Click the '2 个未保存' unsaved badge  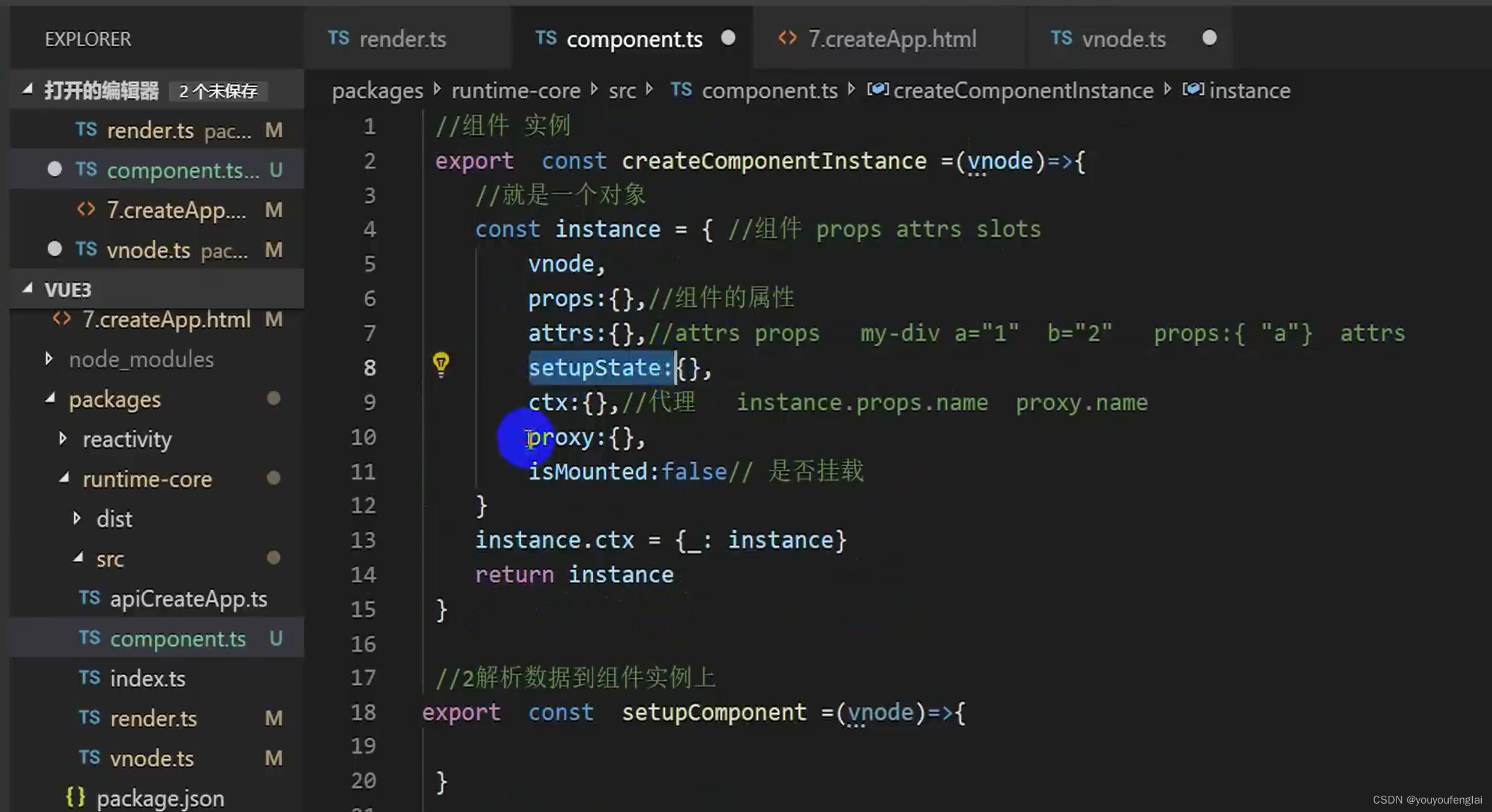(218, 91)
